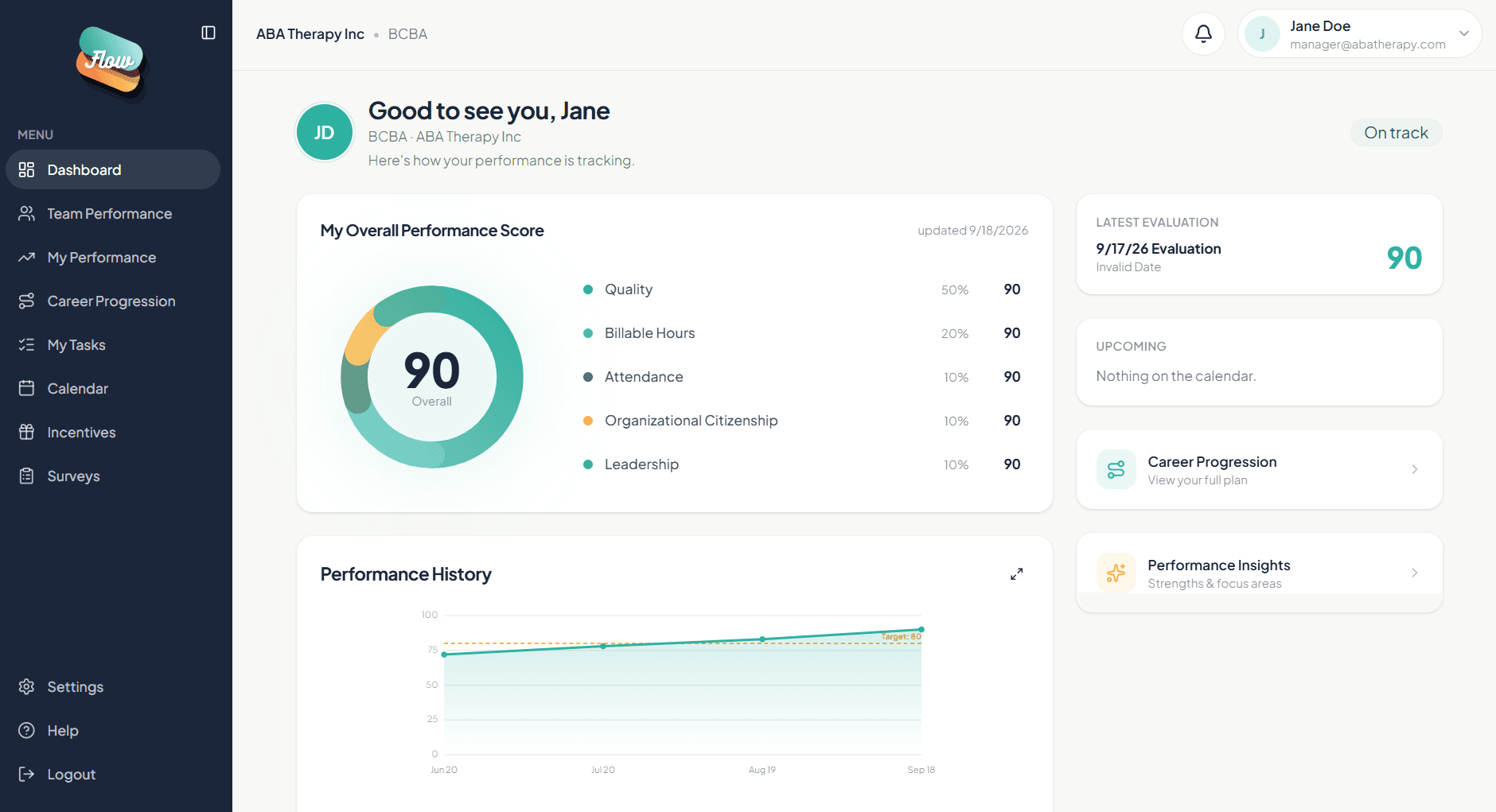
Task: Click the Career Progression sidebar icon
Action: point(27,301)
